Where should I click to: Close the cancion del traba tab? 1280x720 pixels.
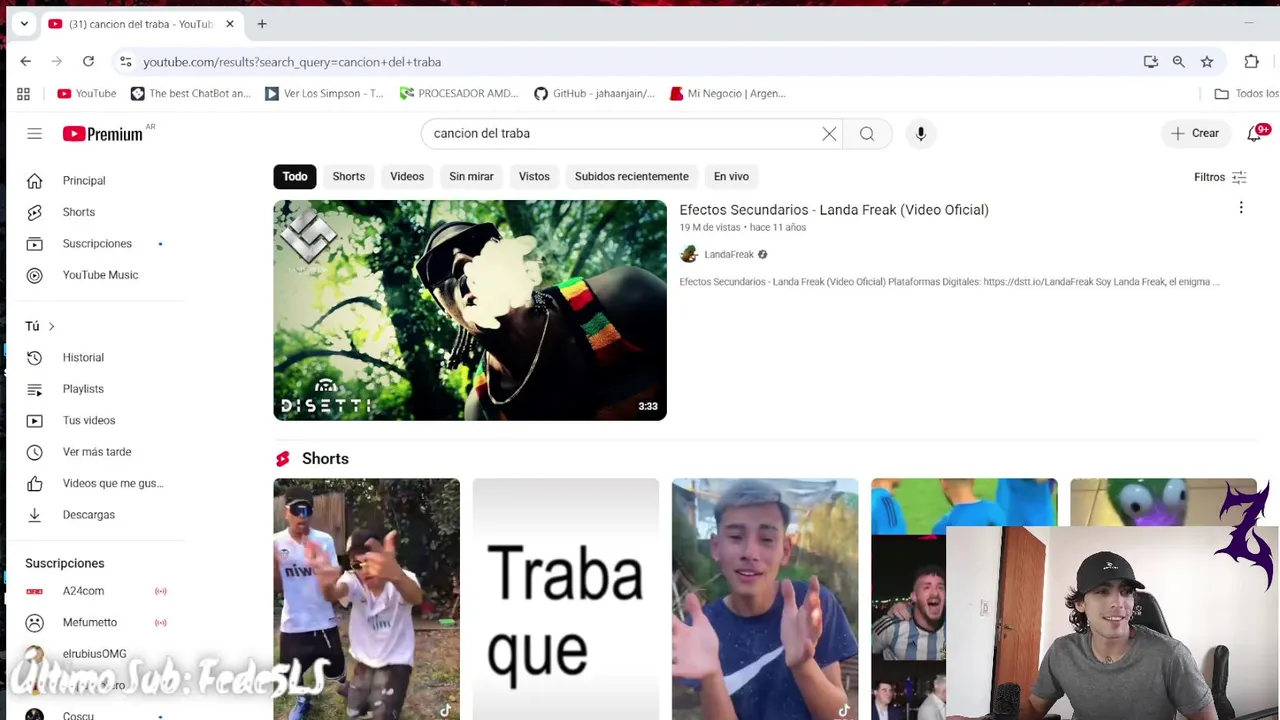coord(229,24)
